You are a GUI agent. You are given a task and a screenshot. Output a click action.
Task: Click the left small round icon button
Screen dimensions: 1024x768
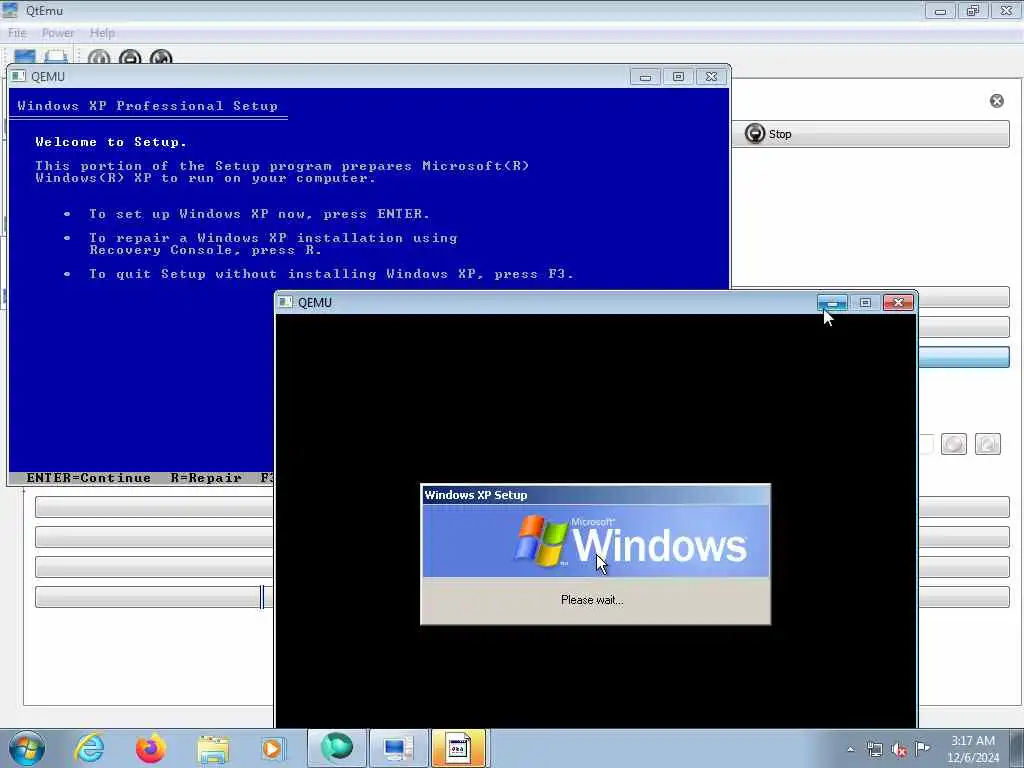953,444
